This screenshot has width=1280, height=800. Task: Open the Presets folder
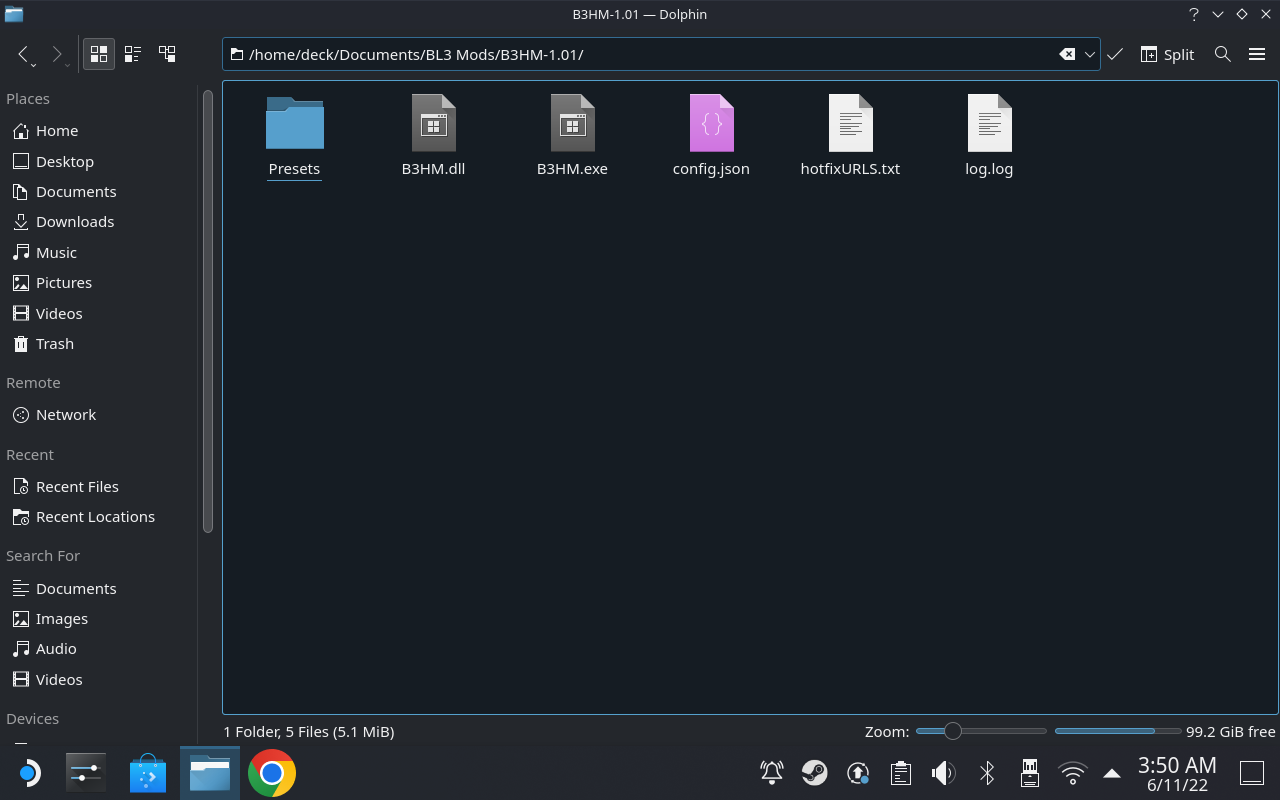click(x=294, y=137)
